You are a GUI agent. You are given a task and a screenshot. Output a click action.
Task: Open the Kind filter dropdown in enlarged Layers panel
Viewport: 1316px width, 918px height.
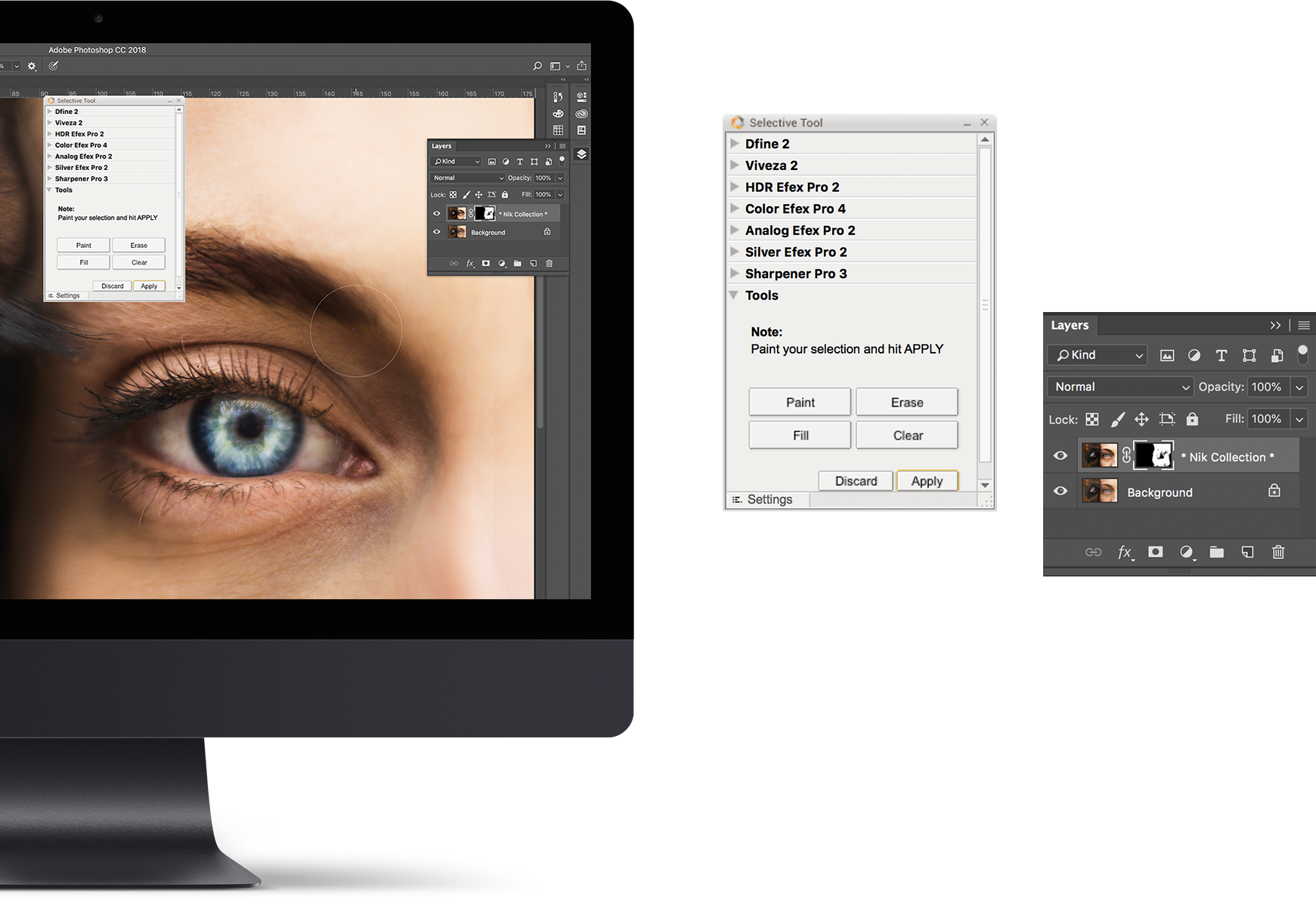coord(1098,355)
